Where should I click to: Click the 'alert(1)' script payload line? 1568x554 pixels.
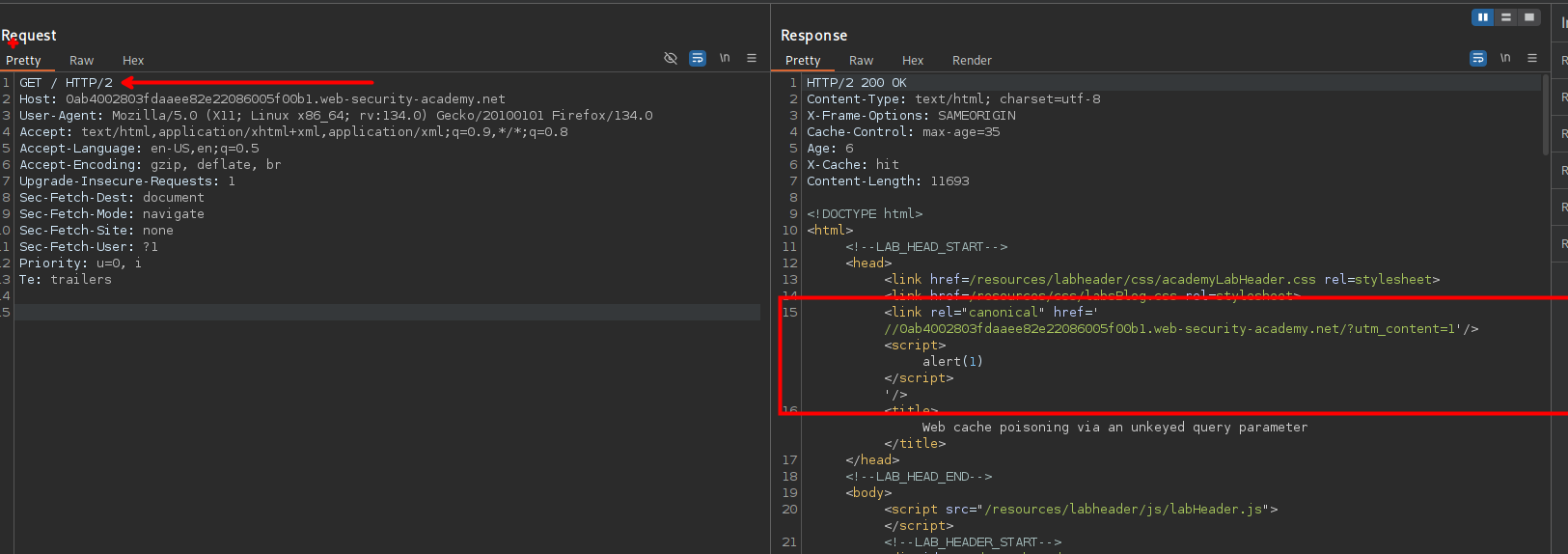[952, 362]
